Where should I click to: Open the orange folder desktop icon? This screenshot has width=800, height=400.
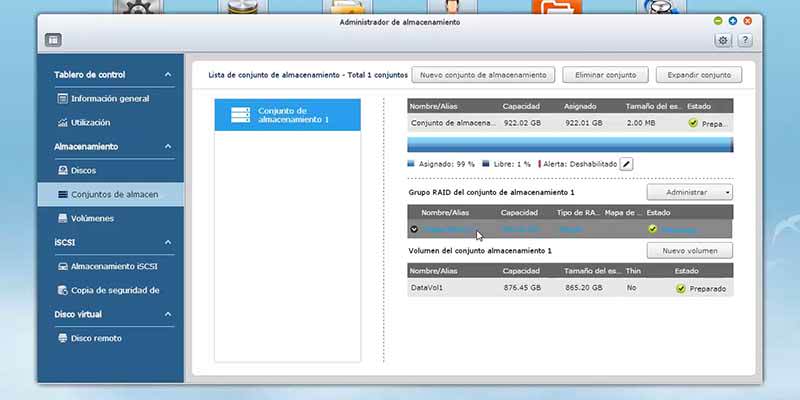click(x=557, y=7)
